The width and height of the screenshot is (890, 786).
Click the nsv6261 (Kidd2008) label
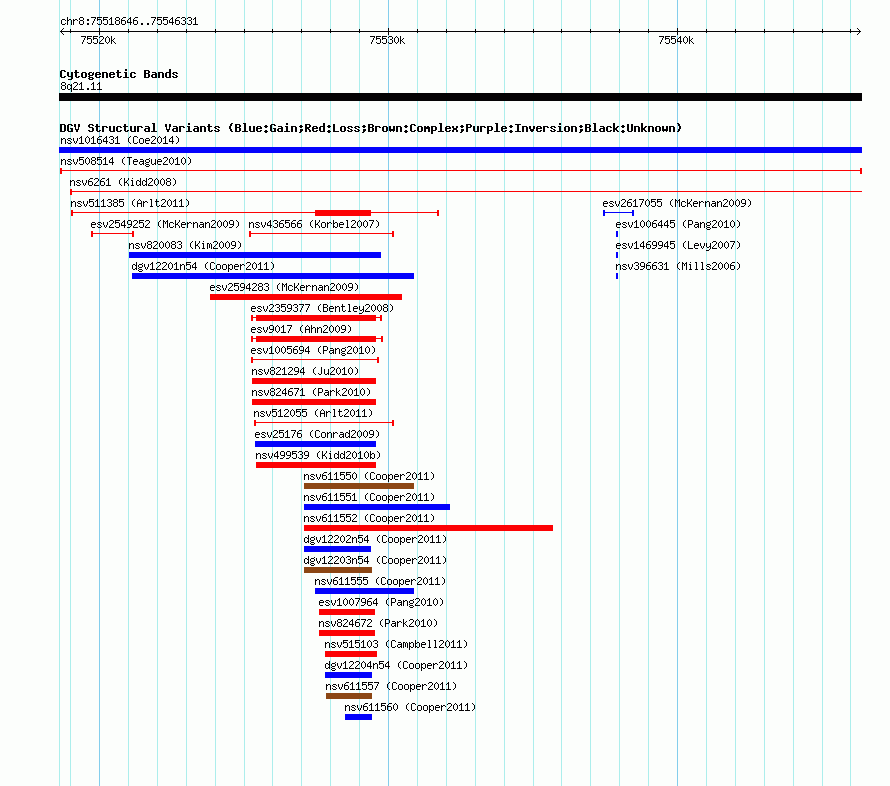[x=123, y=182]
